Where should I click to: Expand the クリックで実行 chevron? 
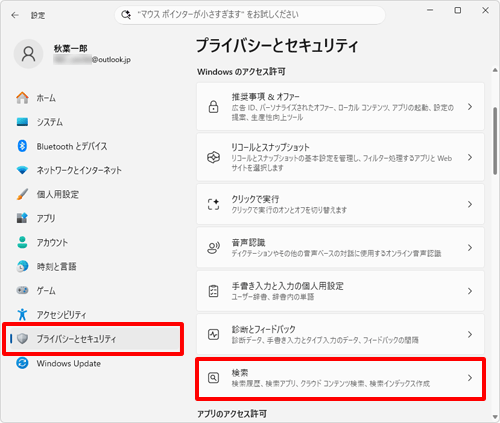[470, 204]
